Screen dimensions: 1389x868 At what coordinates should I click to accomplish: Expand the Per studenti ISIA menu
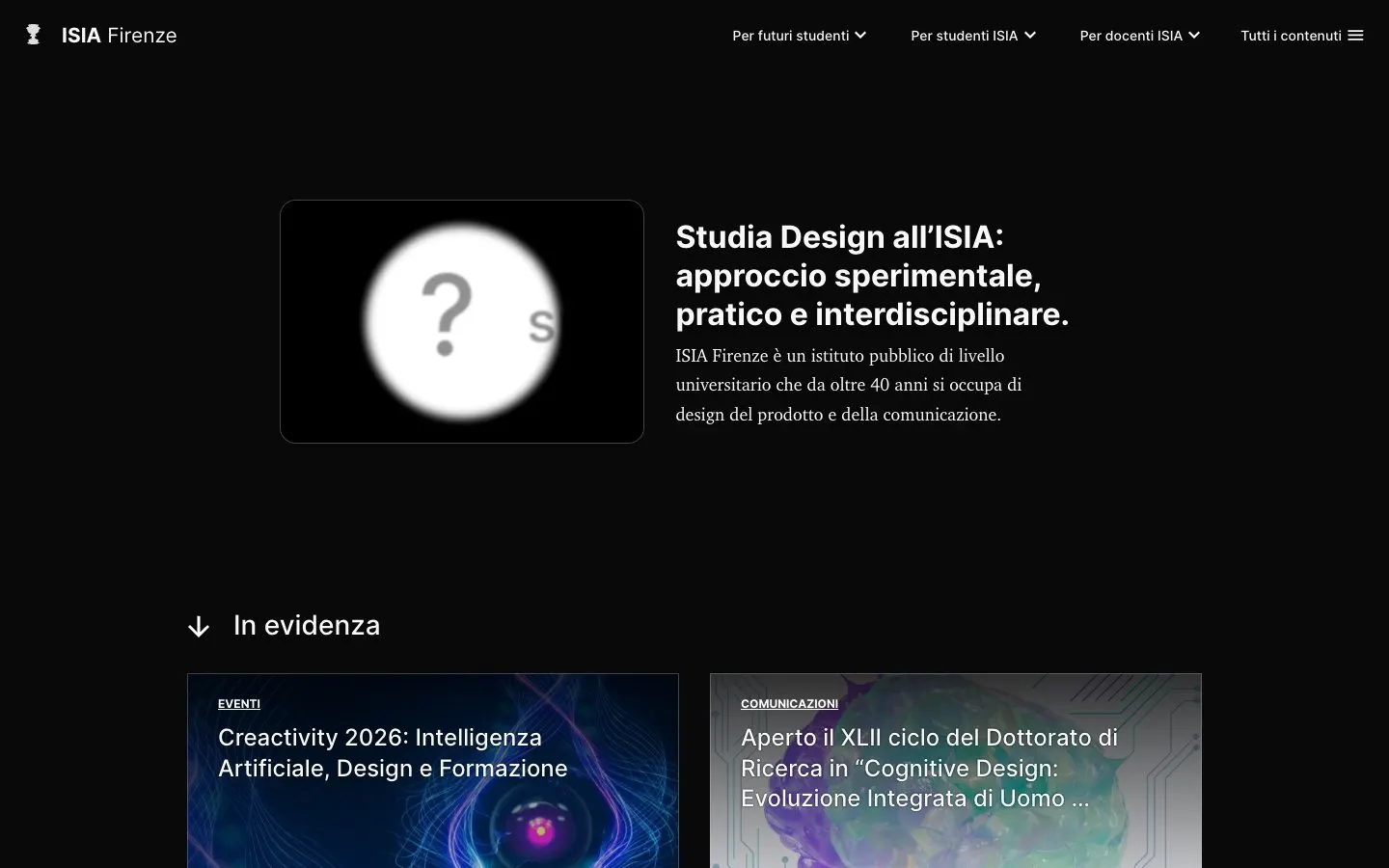click(973, 36)
